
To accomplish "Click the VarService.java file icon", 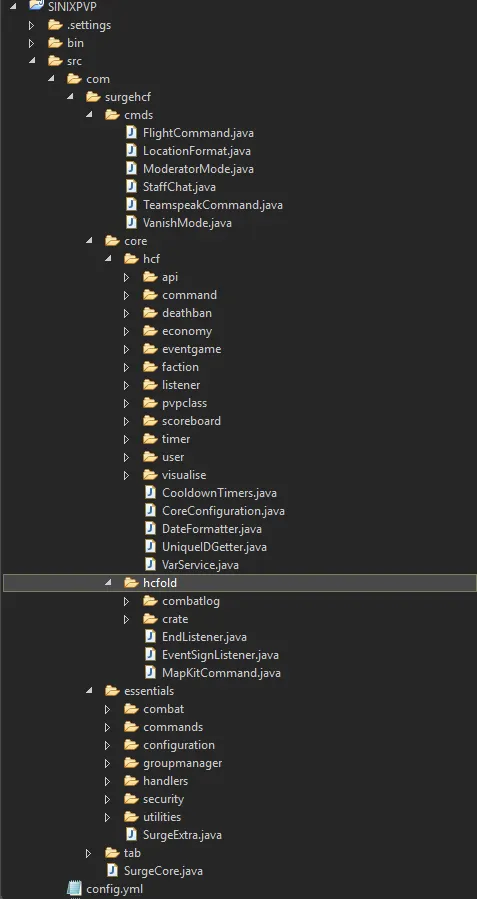I will click(x=150, y=565).
